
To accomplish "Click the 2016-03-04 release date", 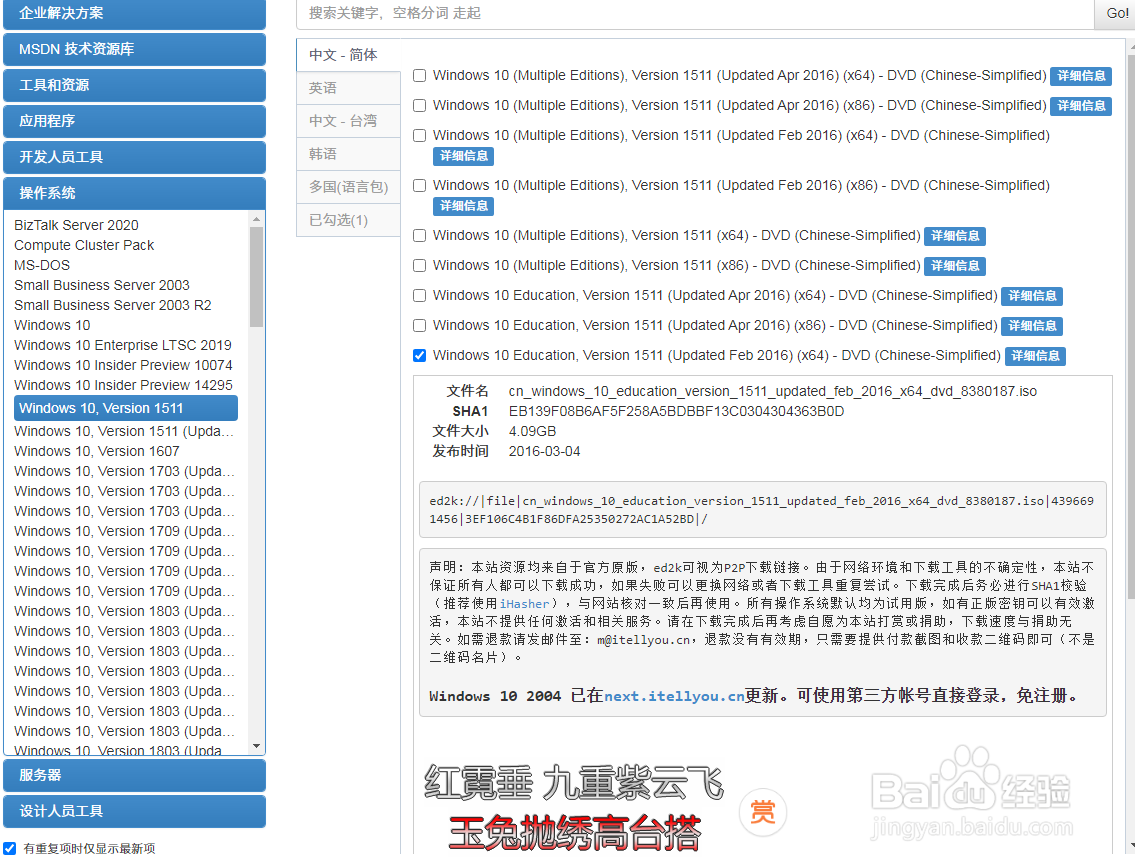I will point(544,452).
